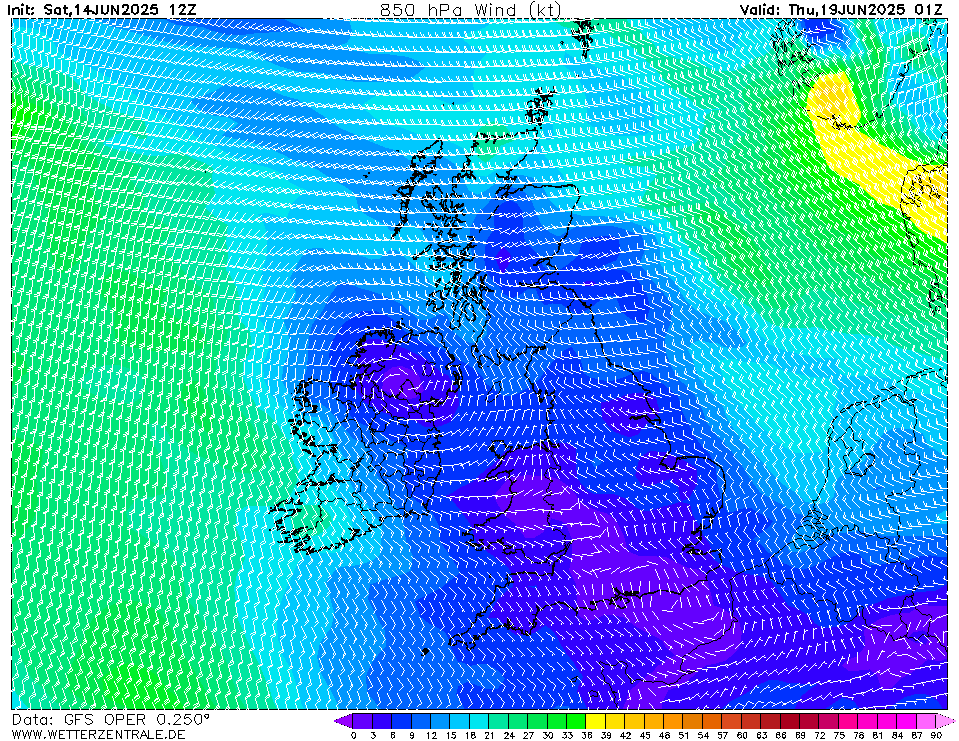
Task: Click the purple left arrow of the color bar
Action: (343, 721)
